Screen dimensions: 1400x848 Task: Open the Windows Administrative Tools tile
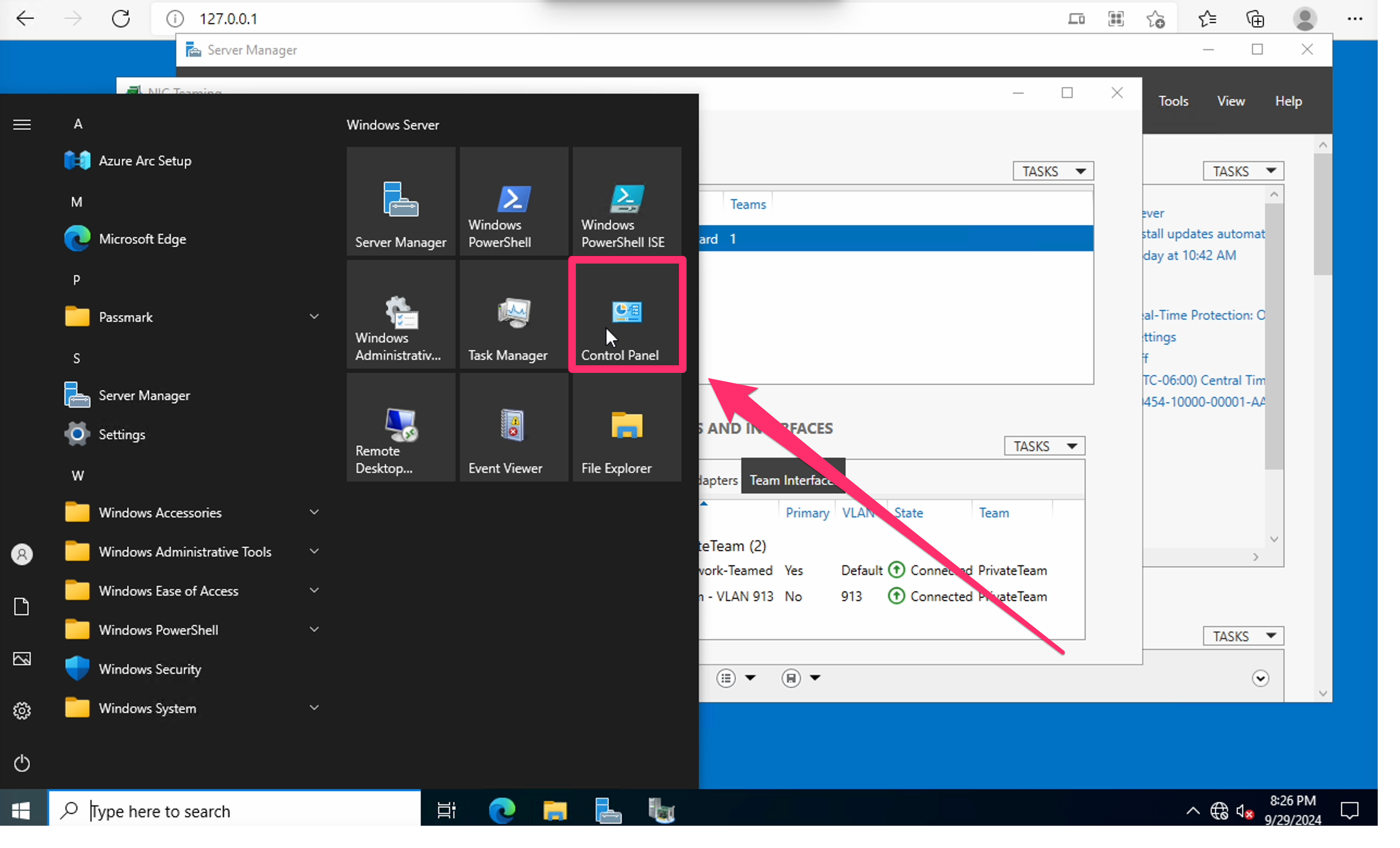click(401, 315)
